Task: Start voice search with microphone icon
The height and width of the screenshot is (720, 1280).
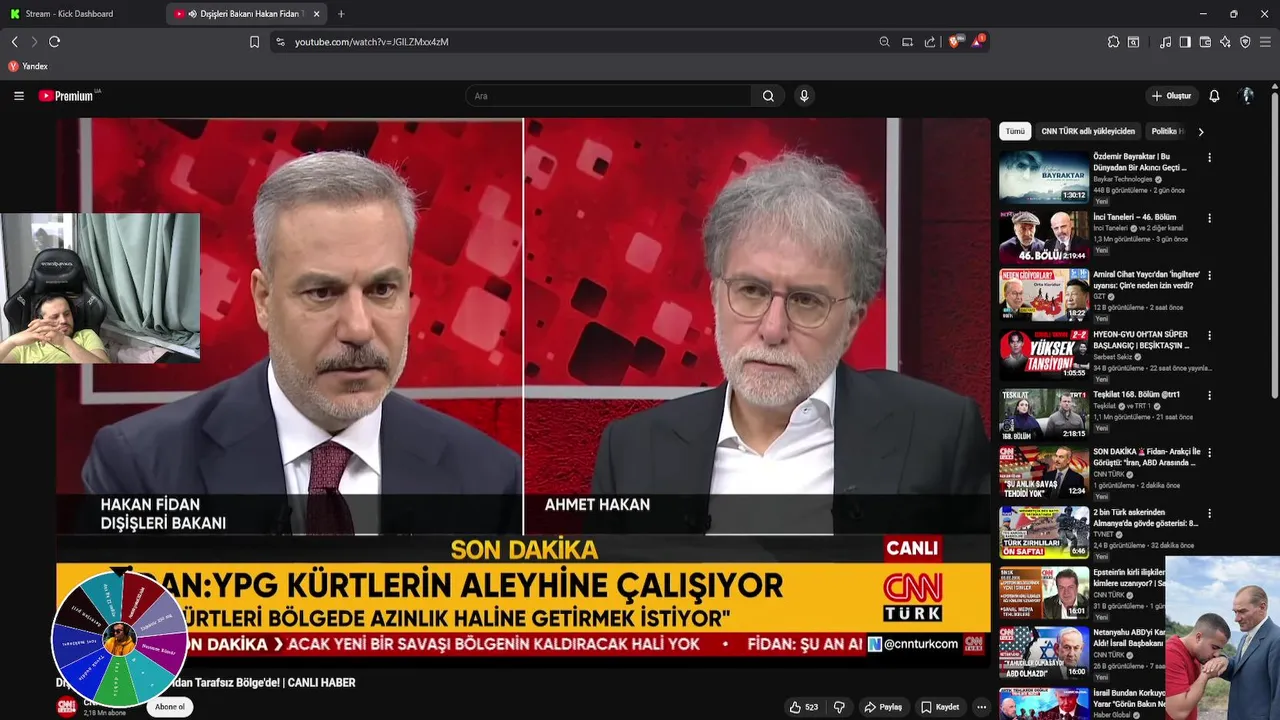Action: click(803, 96)
